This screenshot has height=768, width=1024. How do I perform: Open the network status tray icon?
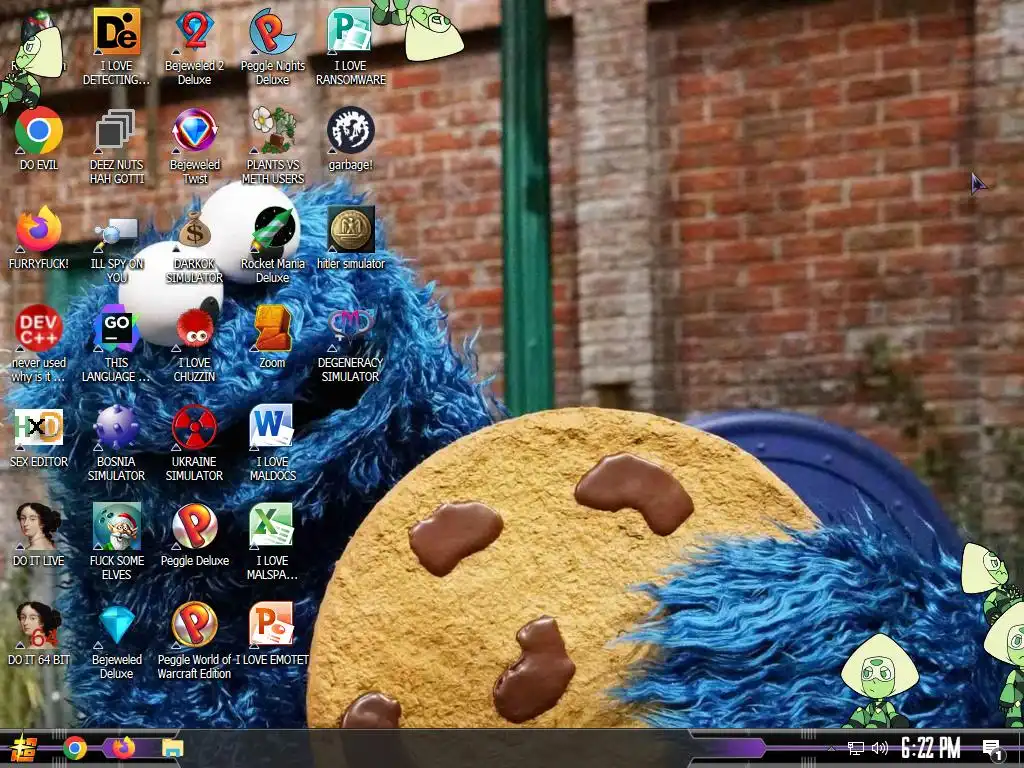[856, 748]
